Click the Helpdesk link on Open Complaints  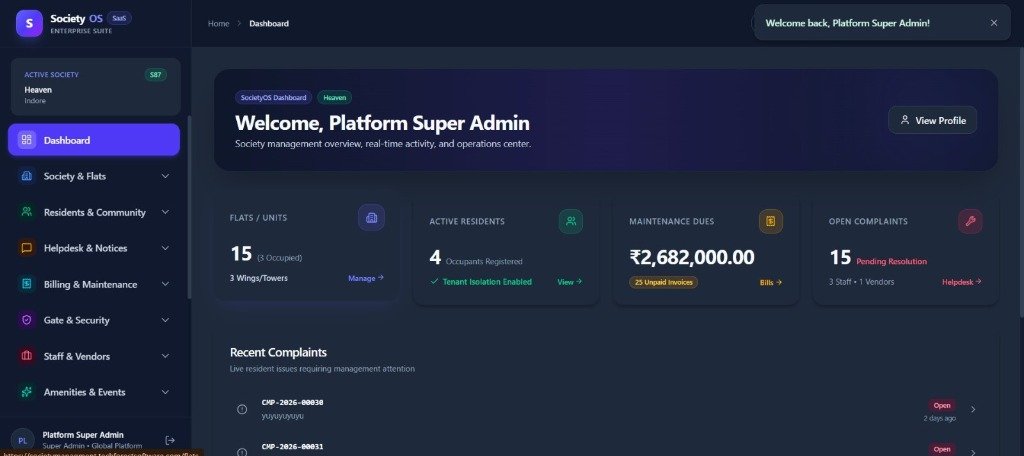tap(961, 282)
